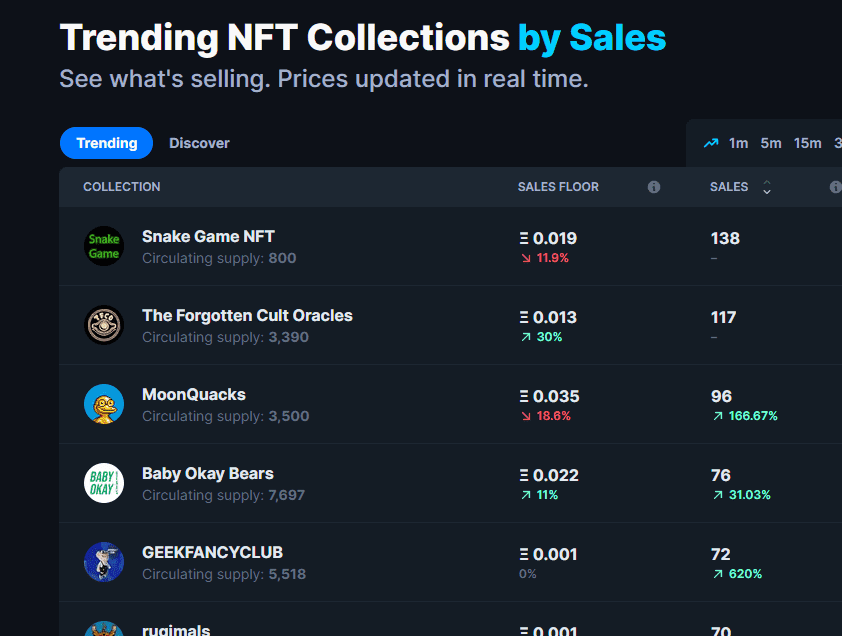Switch to the Discover tab

pos(199,143)
